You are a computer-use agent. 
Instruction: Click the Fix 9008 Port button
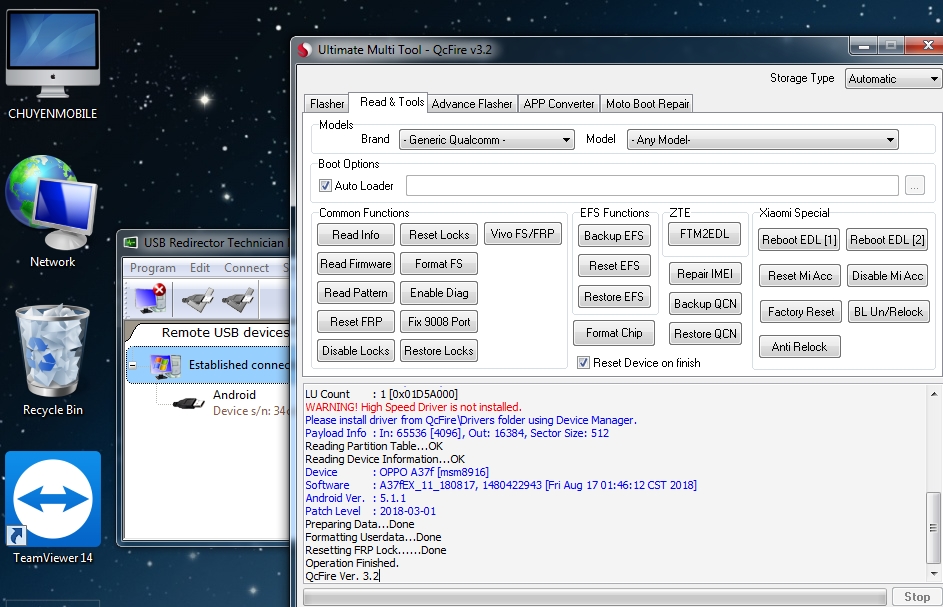[x=439, y=321]
